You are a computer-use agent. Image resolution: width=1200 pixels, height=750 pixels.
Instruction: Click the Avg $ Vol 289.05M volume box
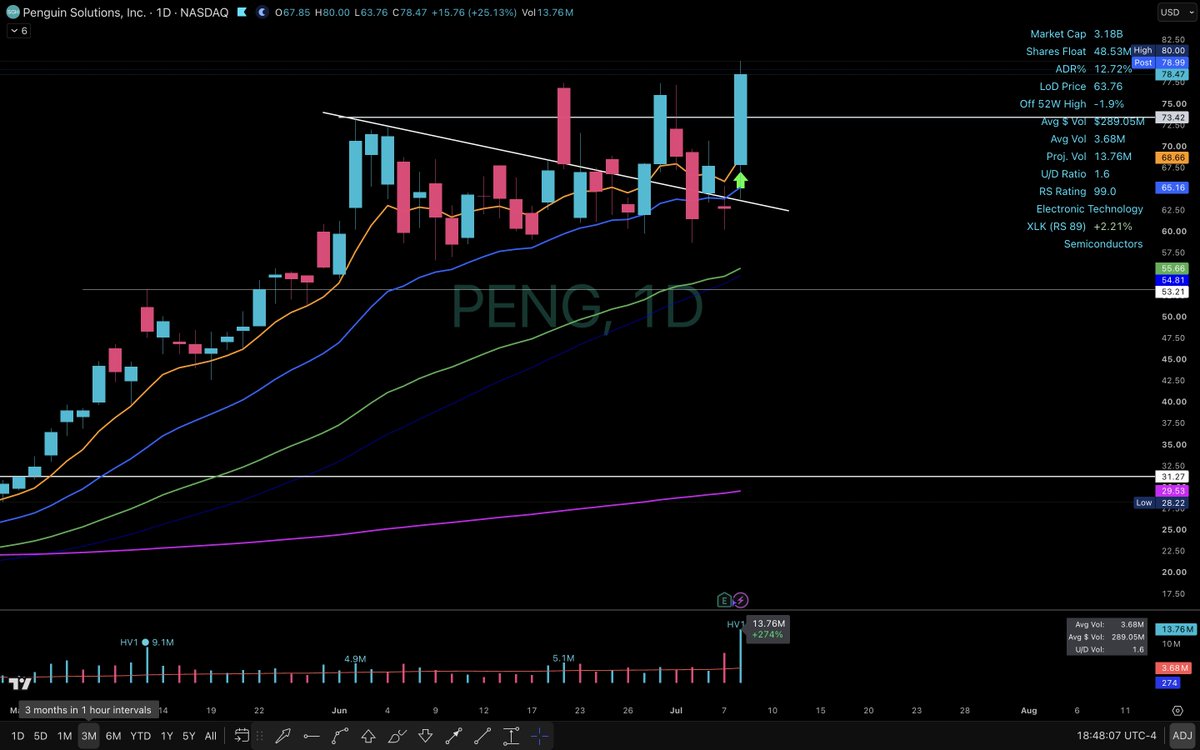[x=1105, y=637]
